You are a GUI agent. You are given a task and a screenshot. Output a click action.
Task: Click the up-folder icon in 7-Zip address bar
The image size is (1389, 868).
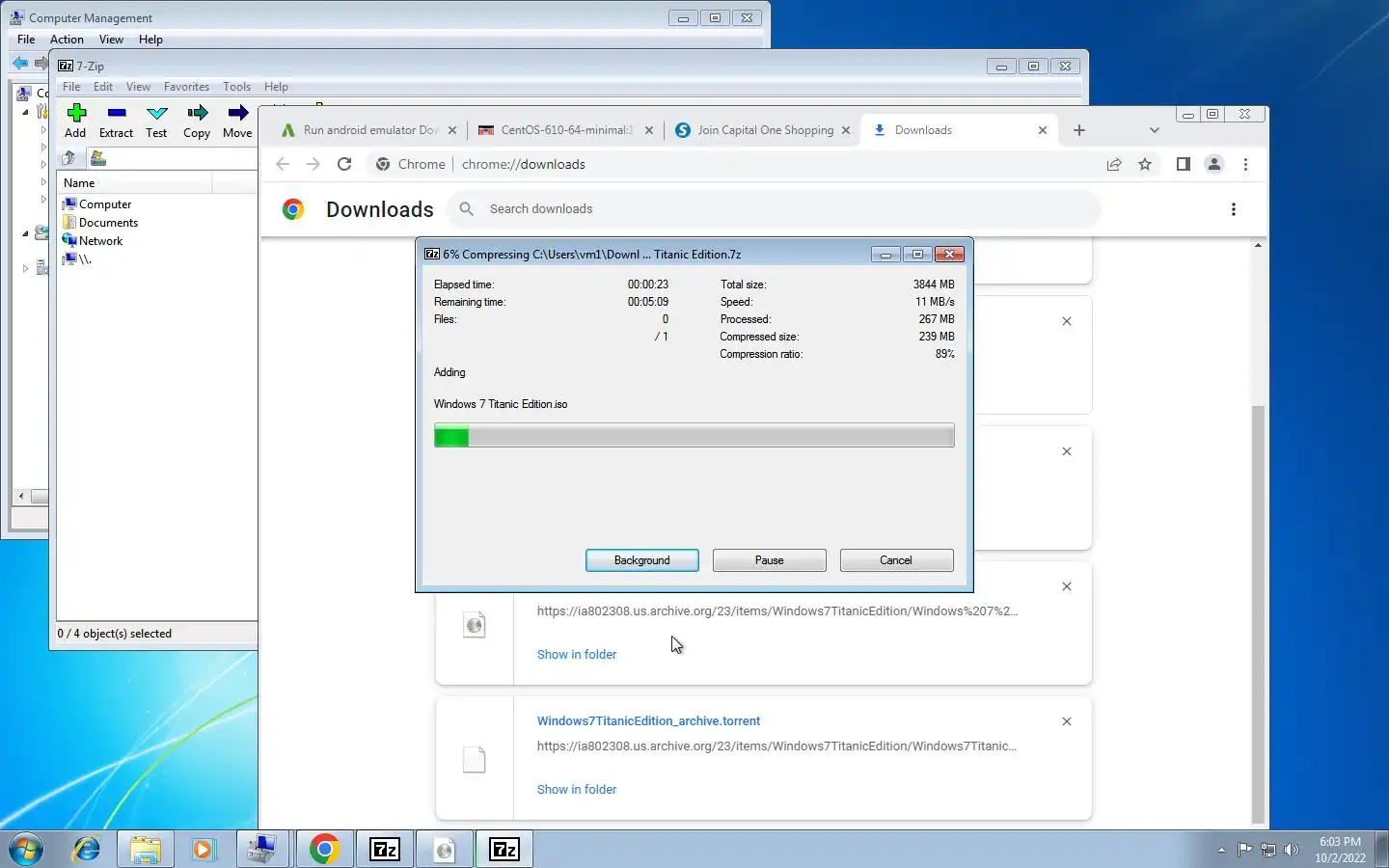(68, 158)
